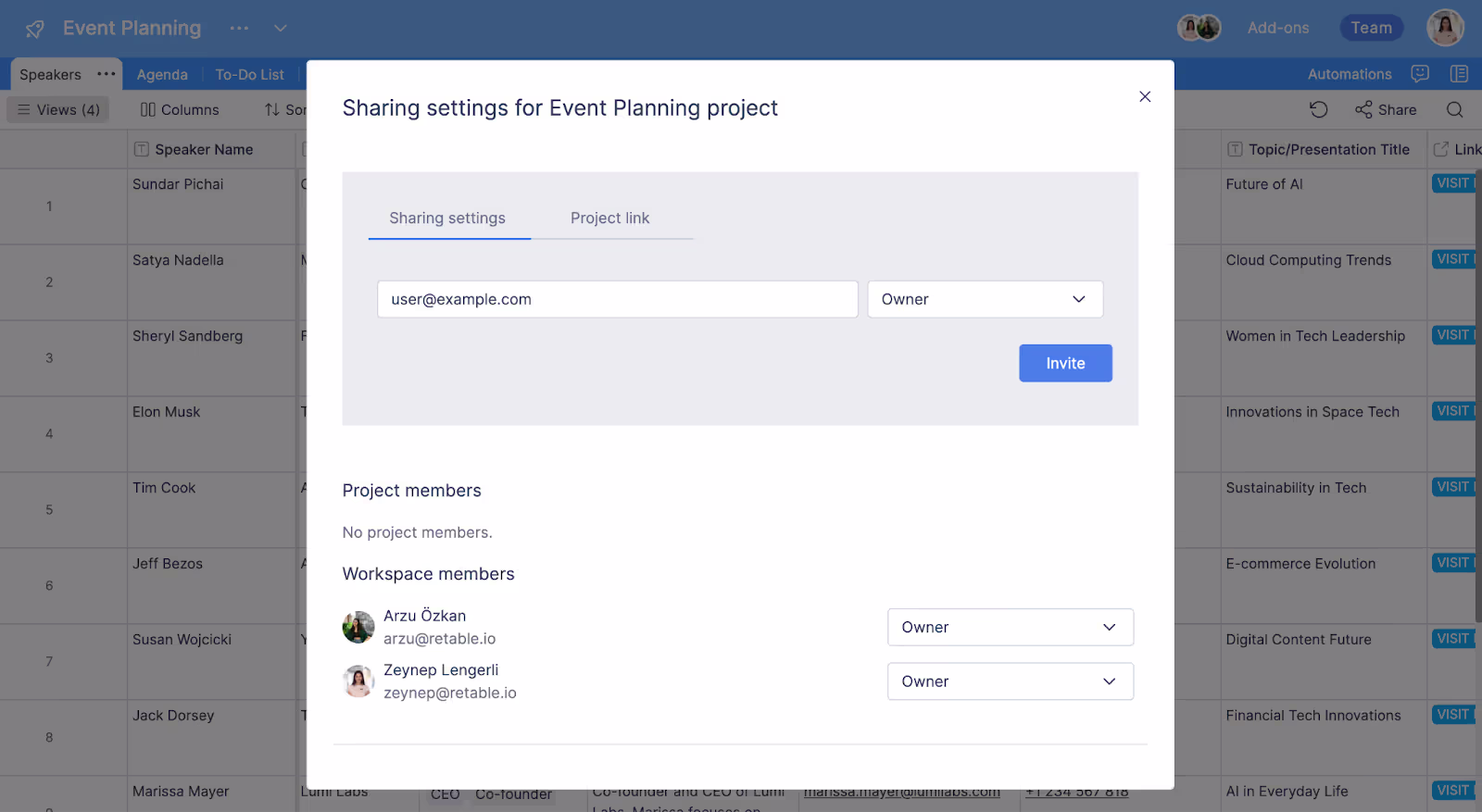The width and height of the screenshot is (1482, 812).
Task: Click the Sheryl Sandberg cell
Action: point(211,358)
